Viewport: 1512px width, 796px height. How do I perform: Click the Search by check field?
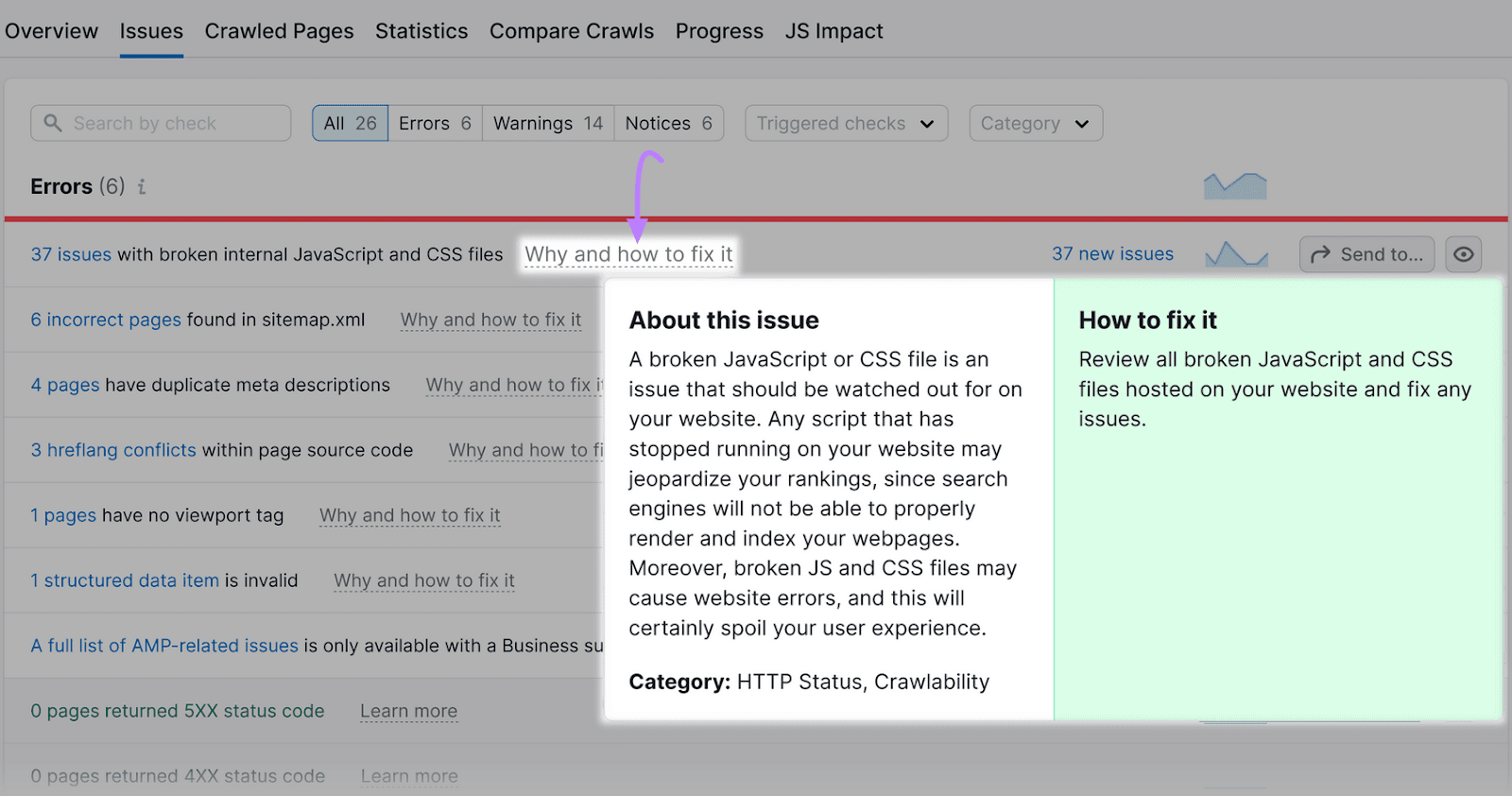point(161,124)
